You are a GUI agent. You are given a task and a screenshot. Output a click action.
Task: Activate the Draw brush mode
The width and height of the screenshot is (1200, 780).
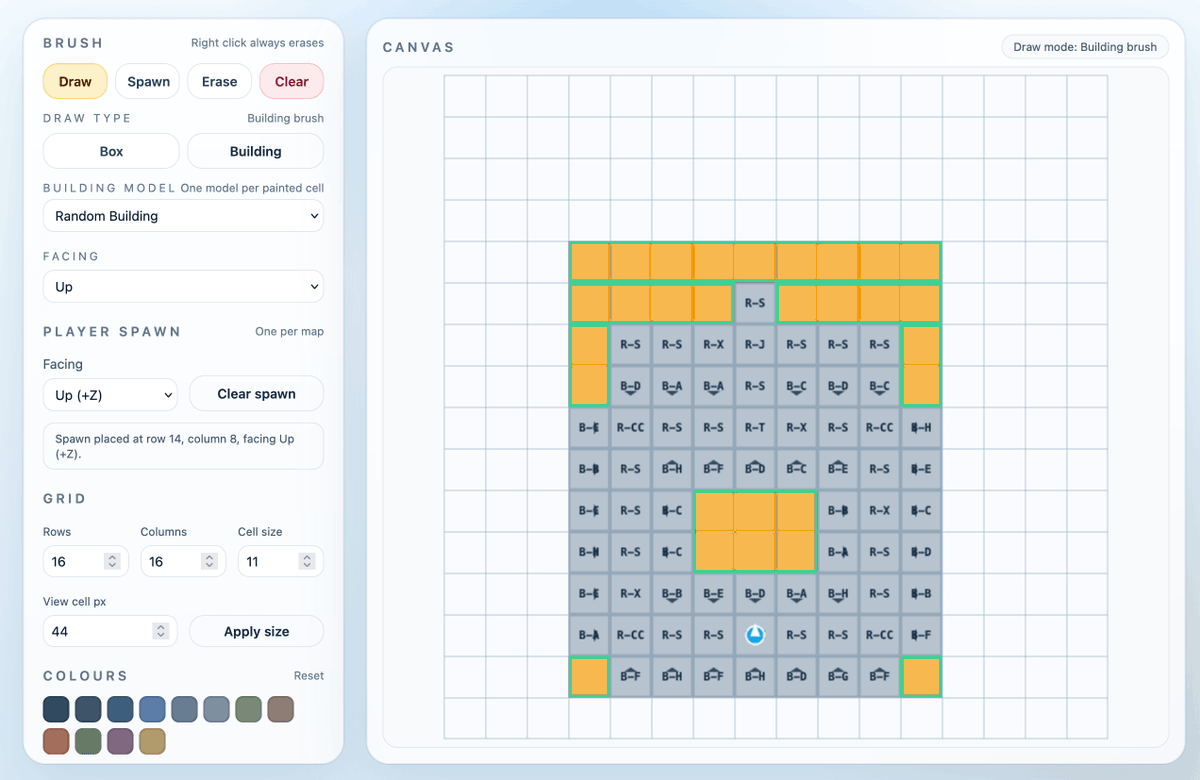pyautogui.click(x=75, y=82)
